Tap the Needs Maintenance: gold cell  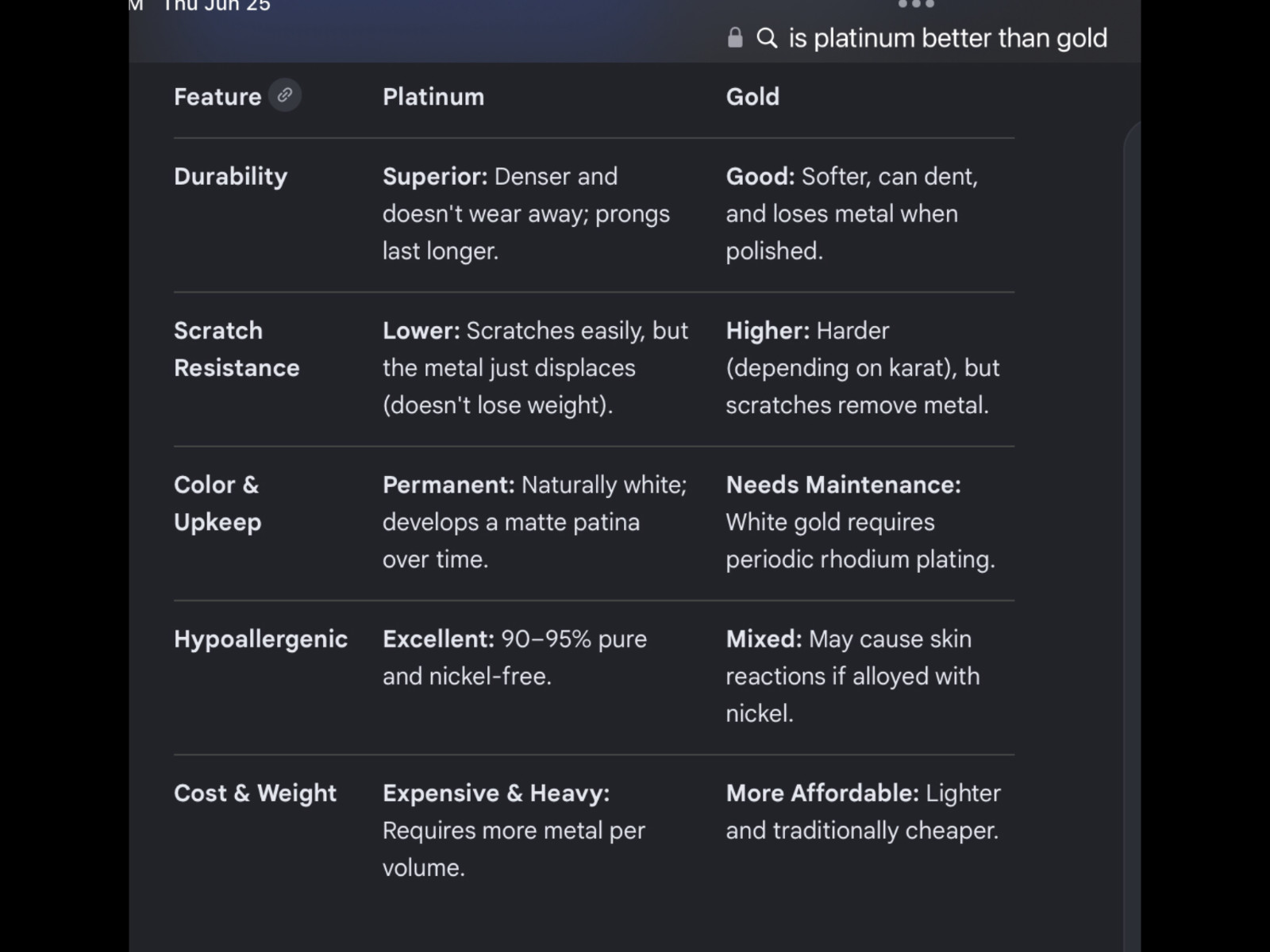click(860, 522)
